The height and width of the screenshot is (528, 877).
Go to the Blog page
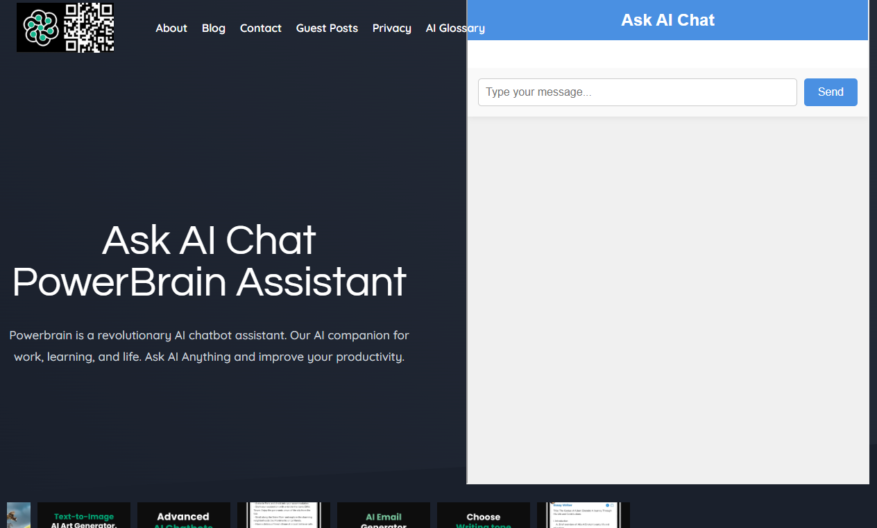click(x=214, y=28)
